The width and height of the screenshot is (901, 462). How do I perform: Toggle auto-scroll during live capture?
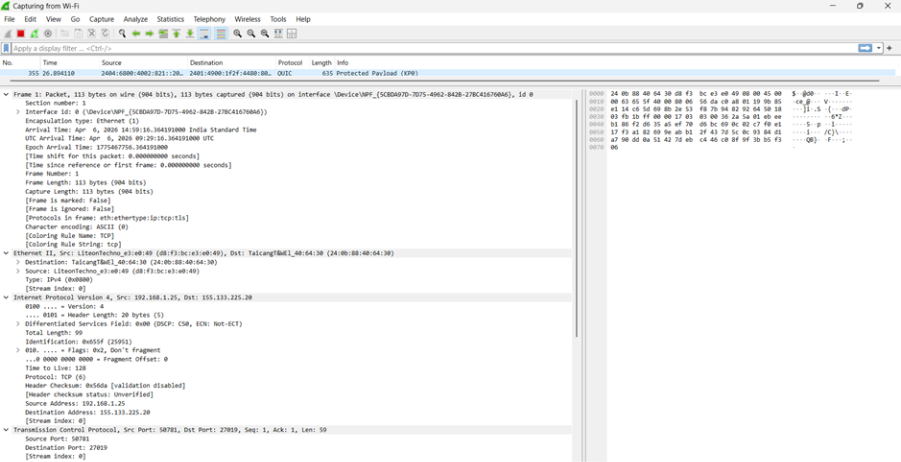click(204, 33)
